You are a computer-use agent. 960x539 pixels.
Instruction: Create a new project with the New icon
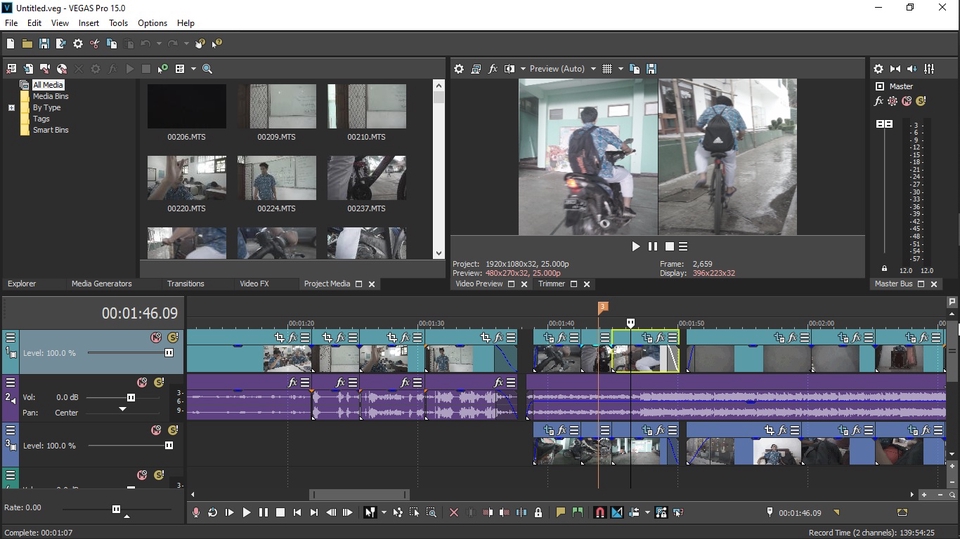[x=10, y=43]
